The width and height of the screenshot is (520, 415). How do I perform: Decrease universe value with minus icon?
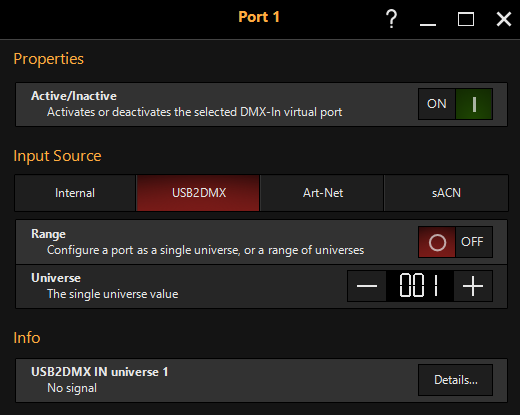coord(367,286)
